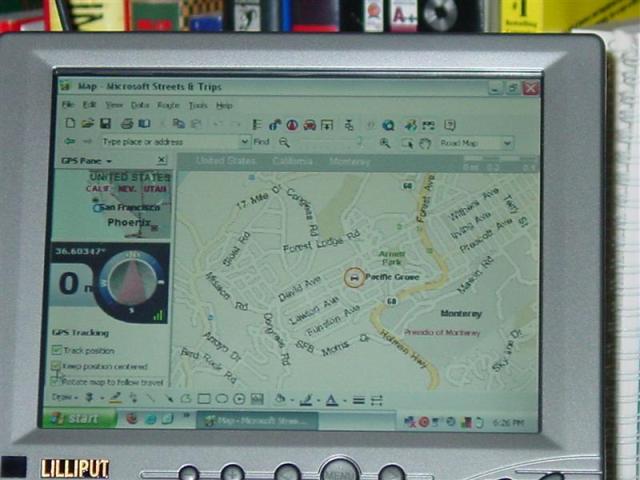This screenshot has height=480, width=640.
Task: Click the fill color paint bucket
Action: [281, 399]
